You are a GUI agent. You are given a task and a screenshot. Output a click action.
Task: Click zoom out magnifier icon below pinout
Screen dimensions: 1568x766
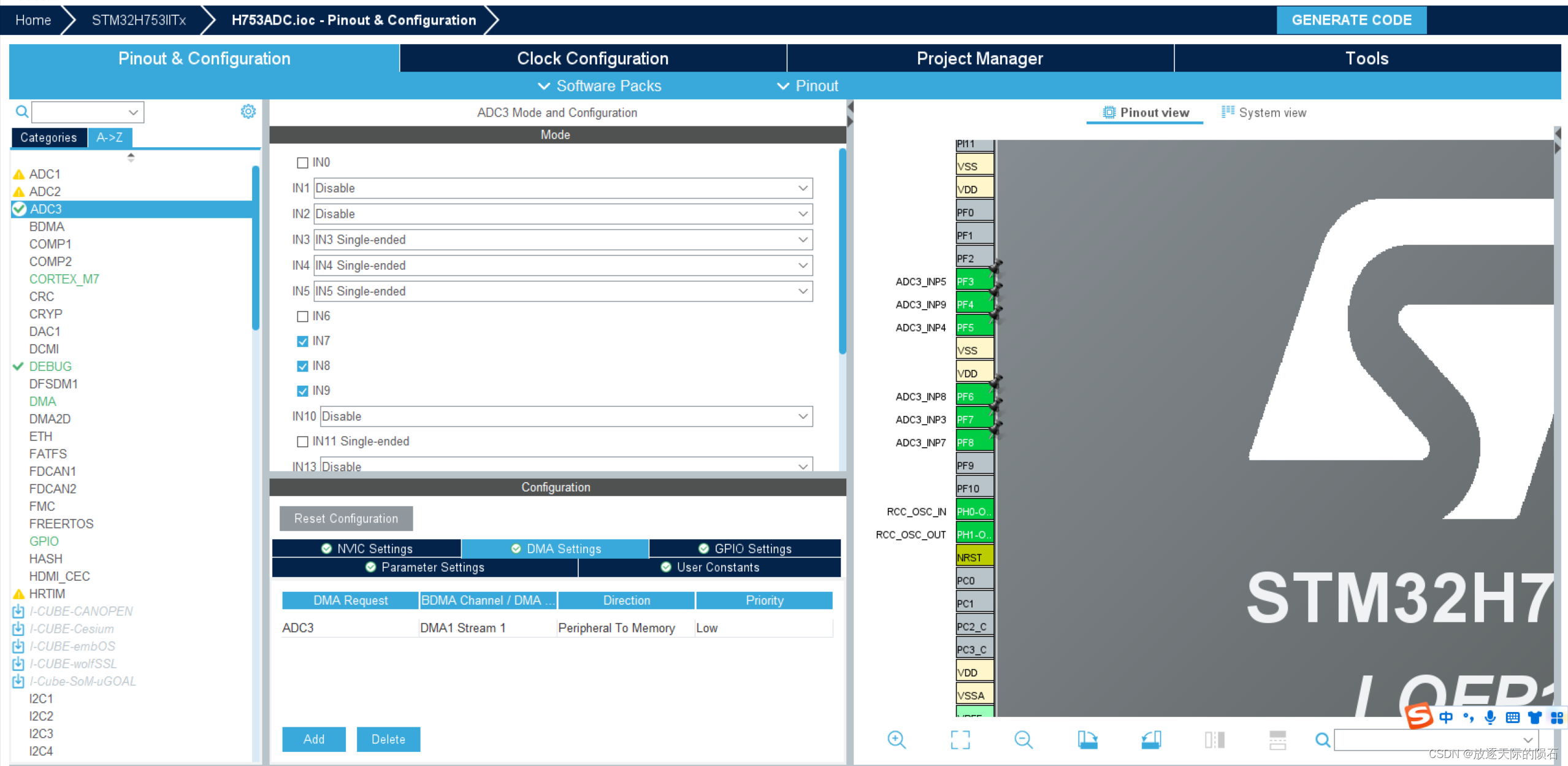tap(1023, 740)
